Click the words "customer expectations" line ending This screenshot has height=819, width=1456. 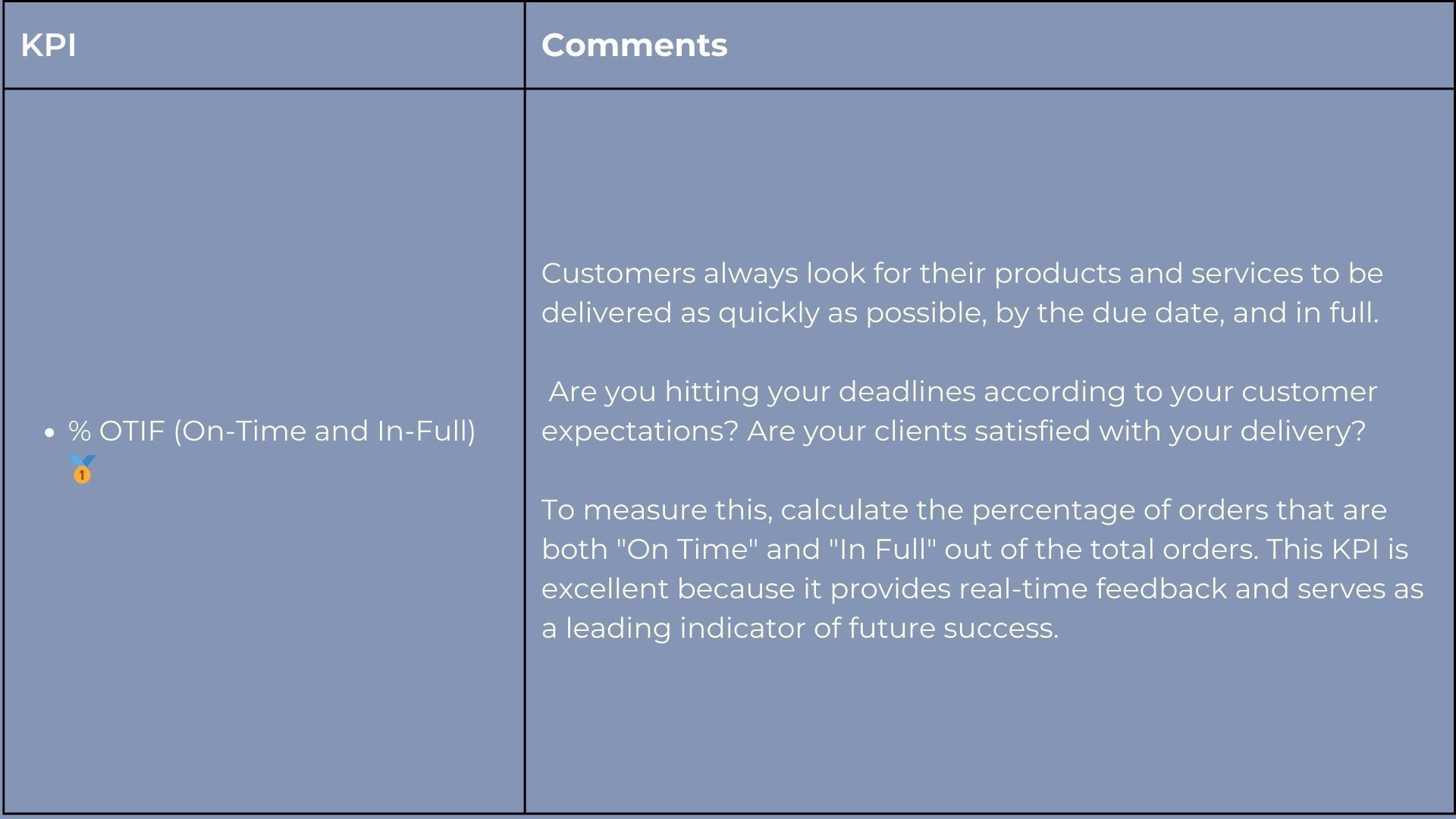pyautogui.click(x=1309, y=391)
